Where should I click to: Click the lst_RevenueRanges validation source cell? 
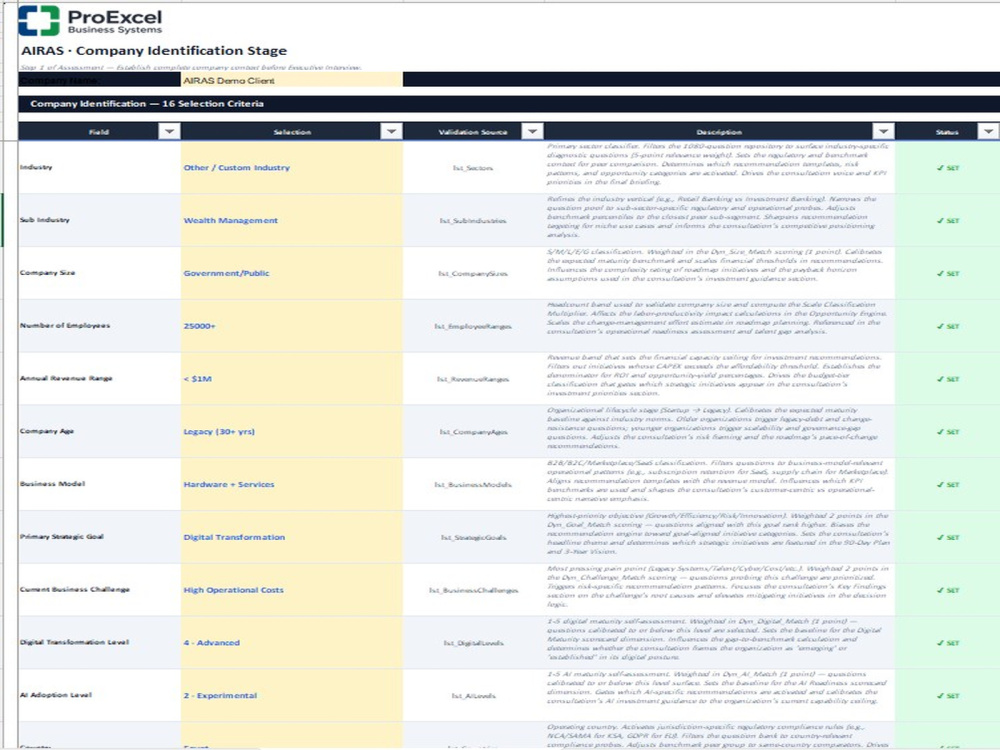[x=473, y=379]
